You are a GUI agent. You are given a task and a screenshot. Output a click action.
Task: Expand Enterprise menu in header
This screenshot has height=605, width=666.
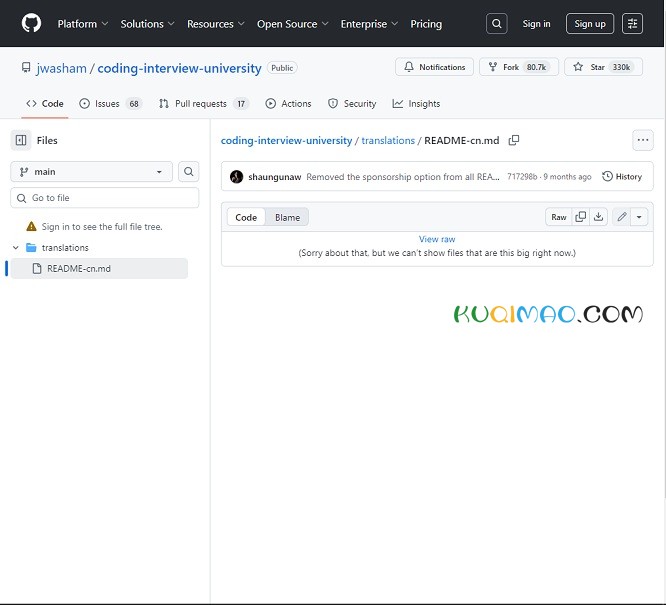369,24
